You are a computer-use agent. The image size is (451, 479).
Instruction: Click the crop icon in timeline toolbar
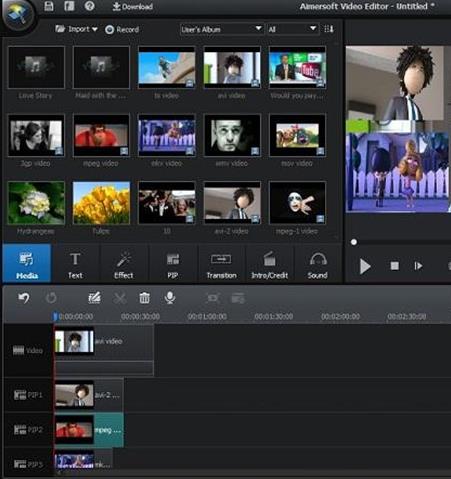pyautogui.click(x=213, y=298)
